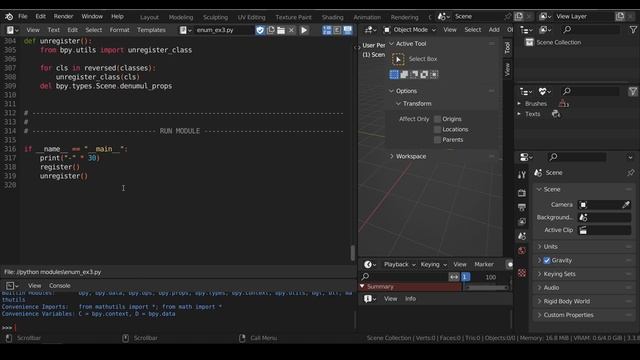Screen dimensions: 640x360
Task: Click the Scene Collection icon
Action: click(529, 42)
